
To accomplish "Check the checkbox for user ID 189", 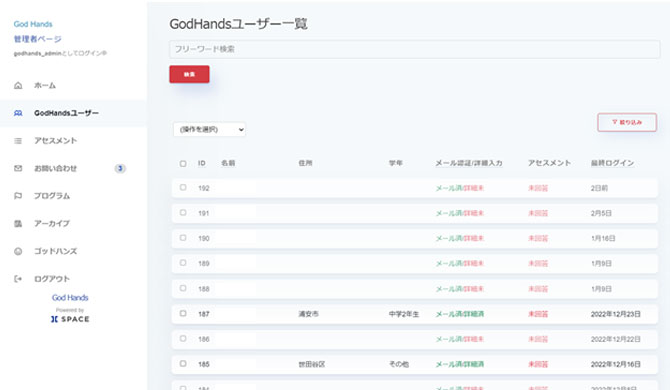I will pos(183,263).
